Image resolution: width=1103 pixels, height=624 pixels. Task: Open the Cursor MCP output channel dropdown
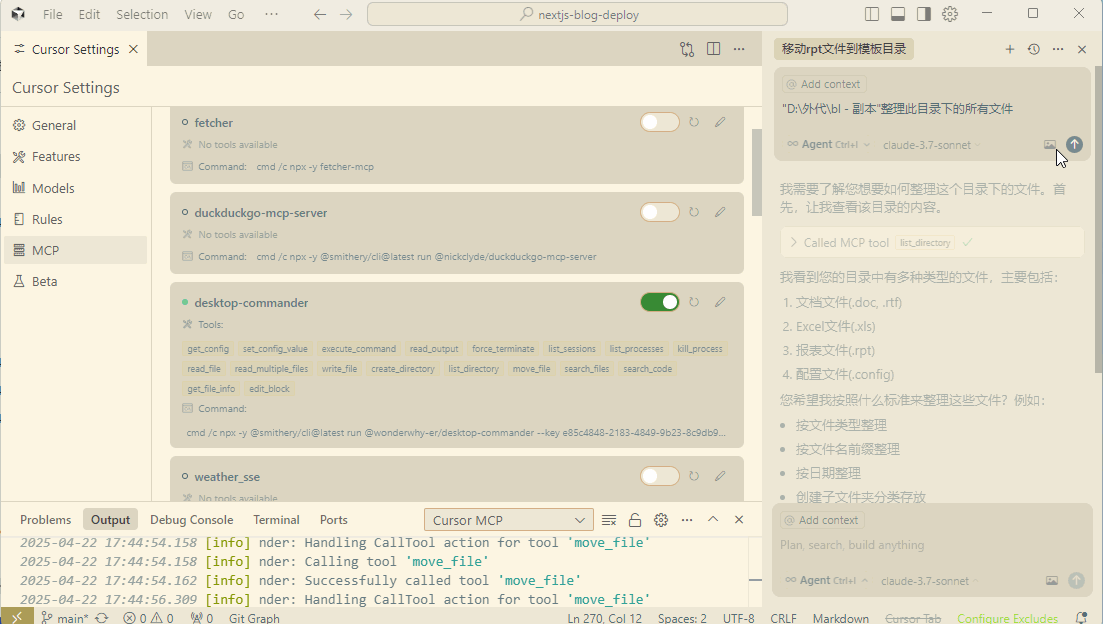coord(509,520)
